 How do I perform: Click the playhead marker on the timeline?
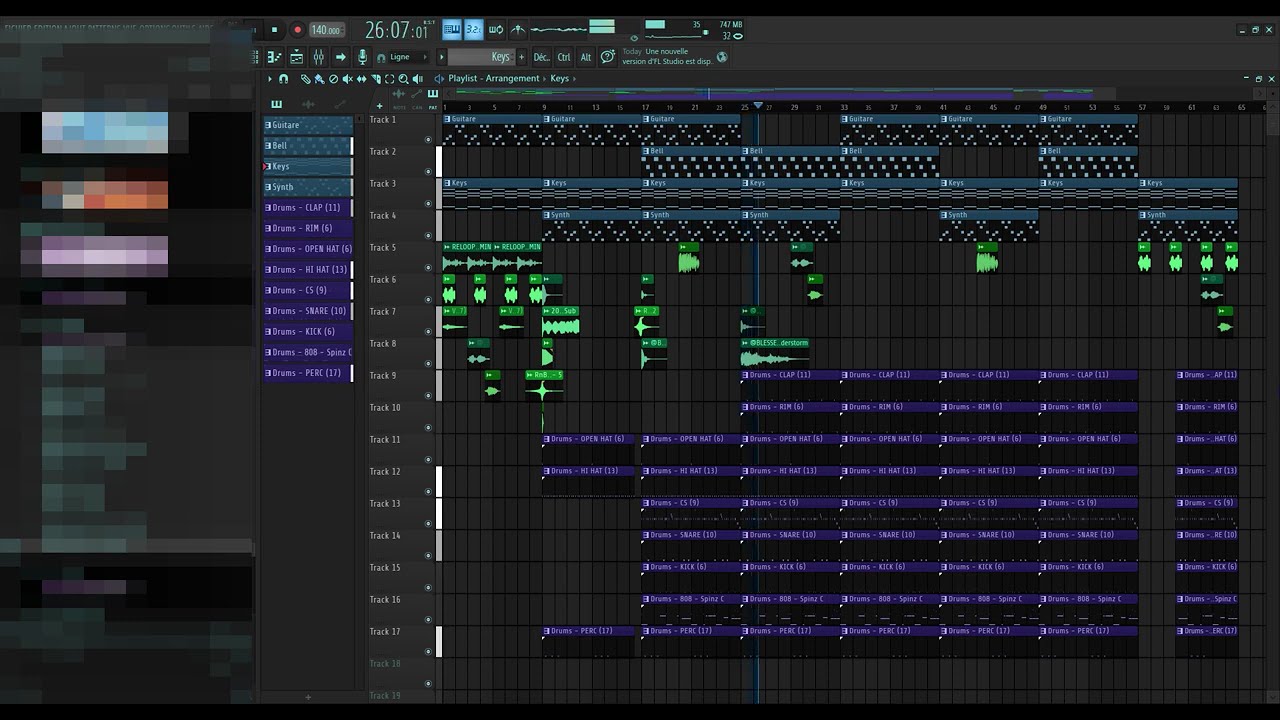[x=758, y=106]
